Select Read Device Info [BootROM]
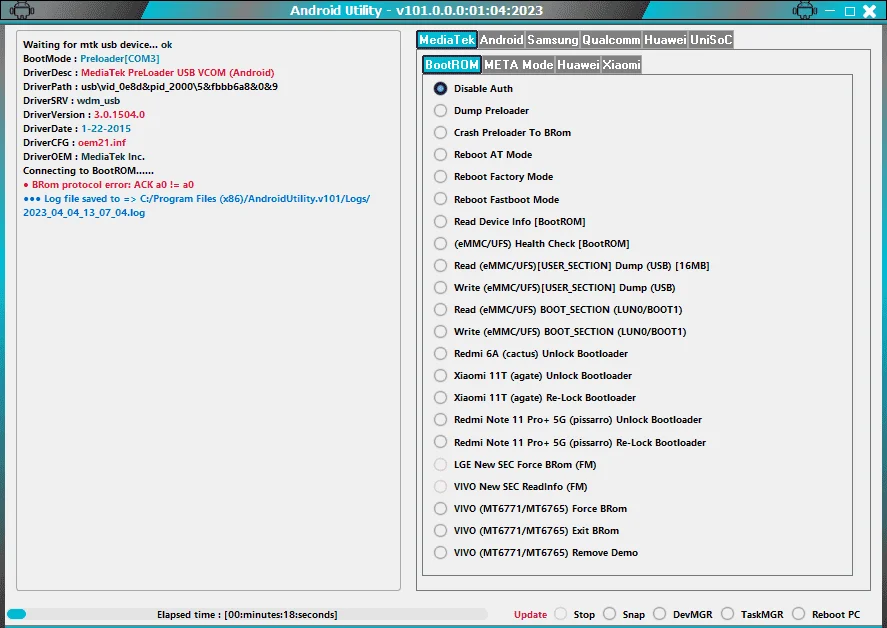This screenshot has width=887, height=628. point(440,222)
